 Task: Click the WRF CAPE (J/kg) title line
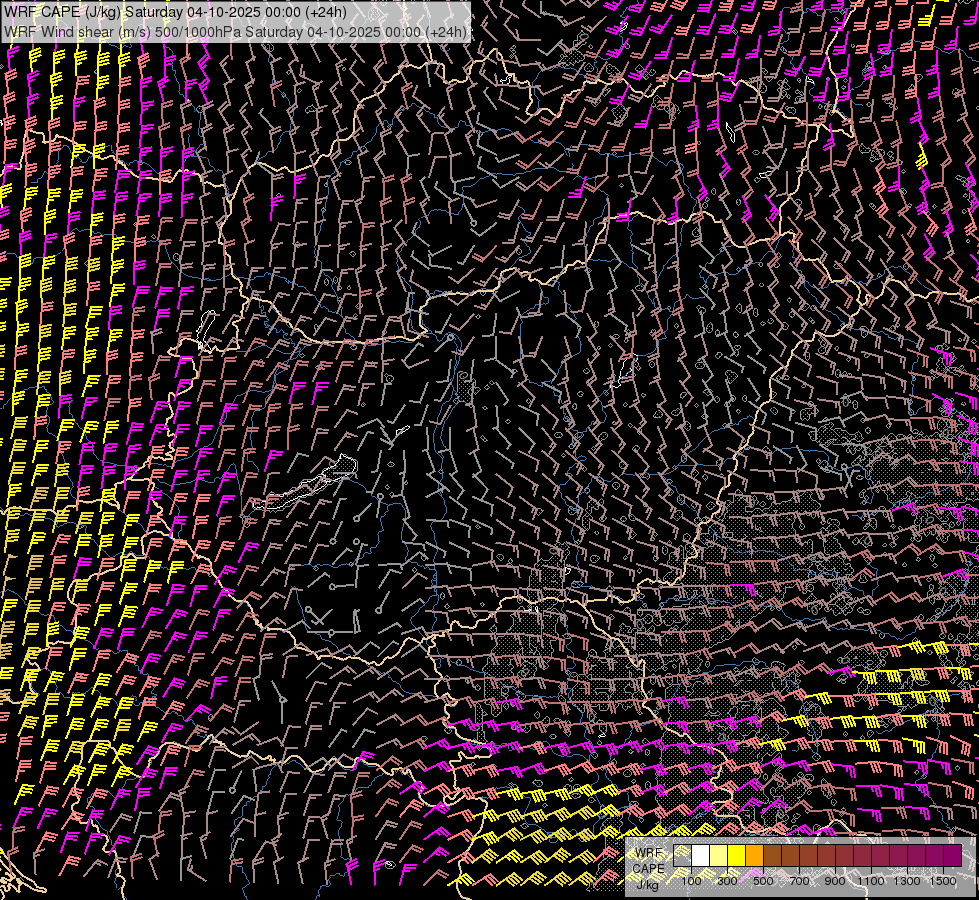(177, 12)
